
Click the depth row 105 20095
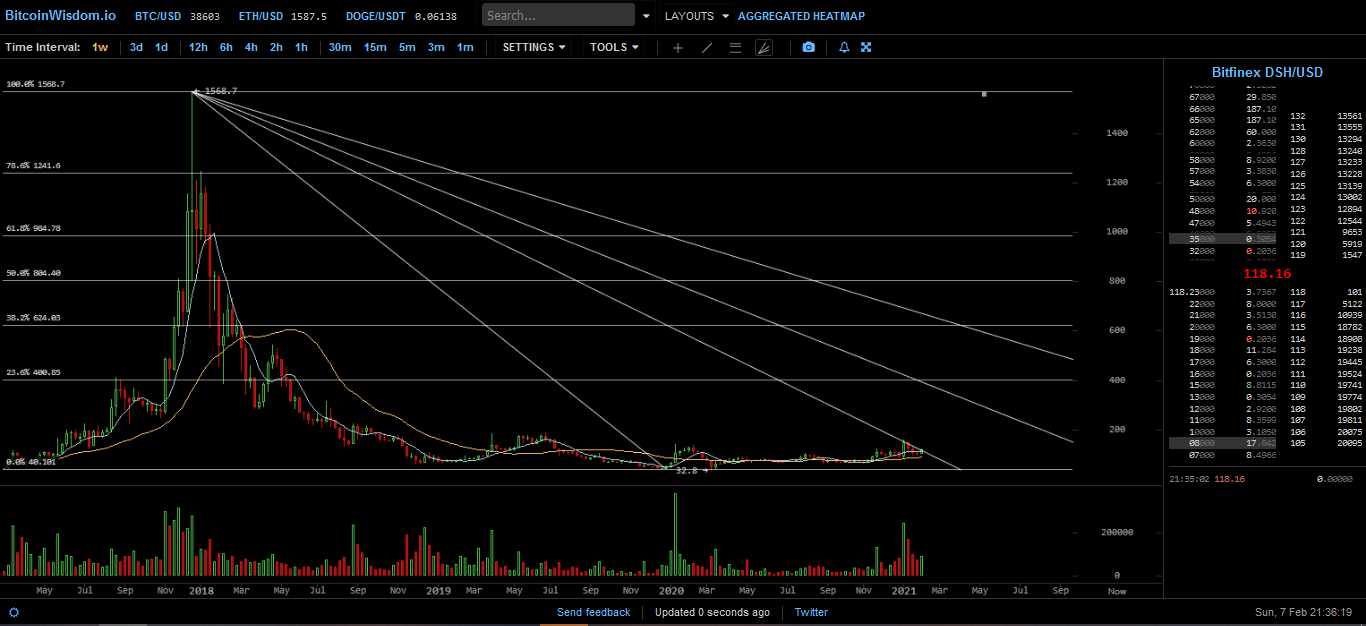(1326, 443)
